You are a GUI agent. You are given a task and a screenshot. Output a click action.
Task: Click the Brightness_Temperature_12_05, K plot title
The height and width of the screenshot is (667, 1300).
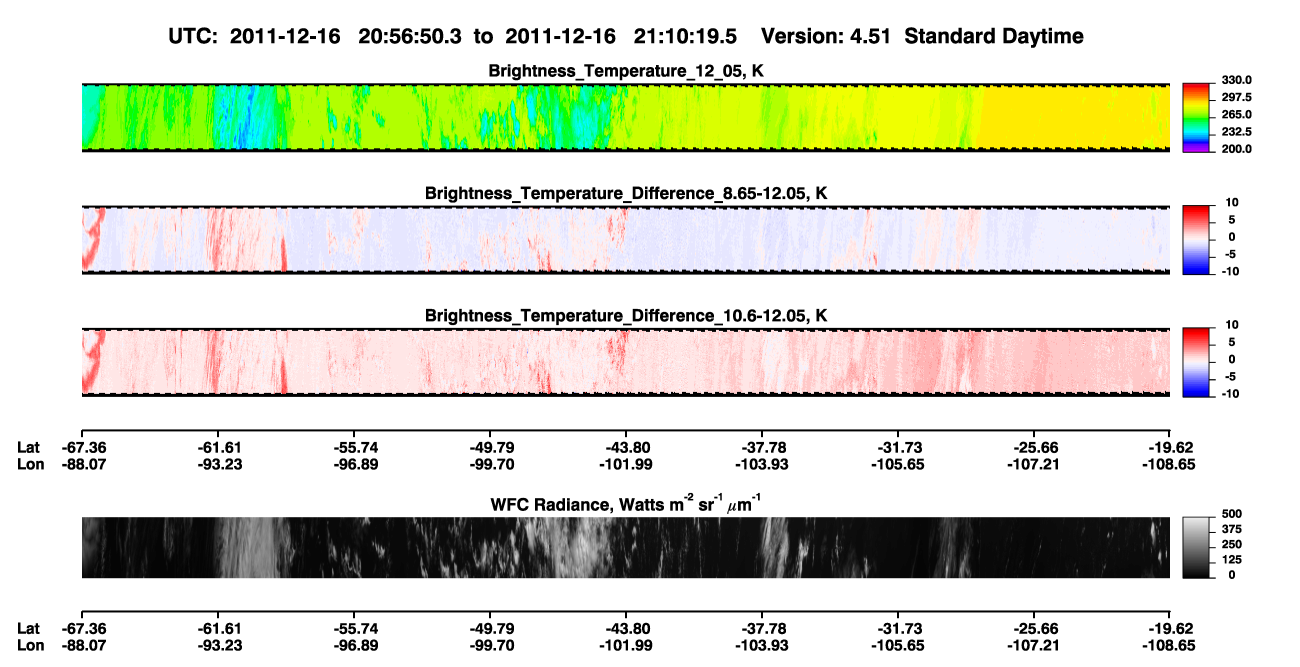(x=626, y=71)
